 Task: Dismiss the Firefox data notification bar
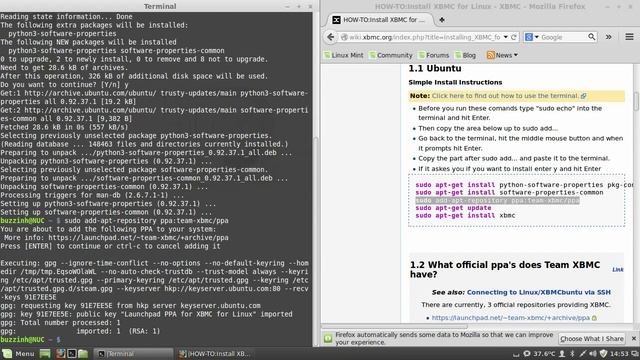tap(633, 338)
